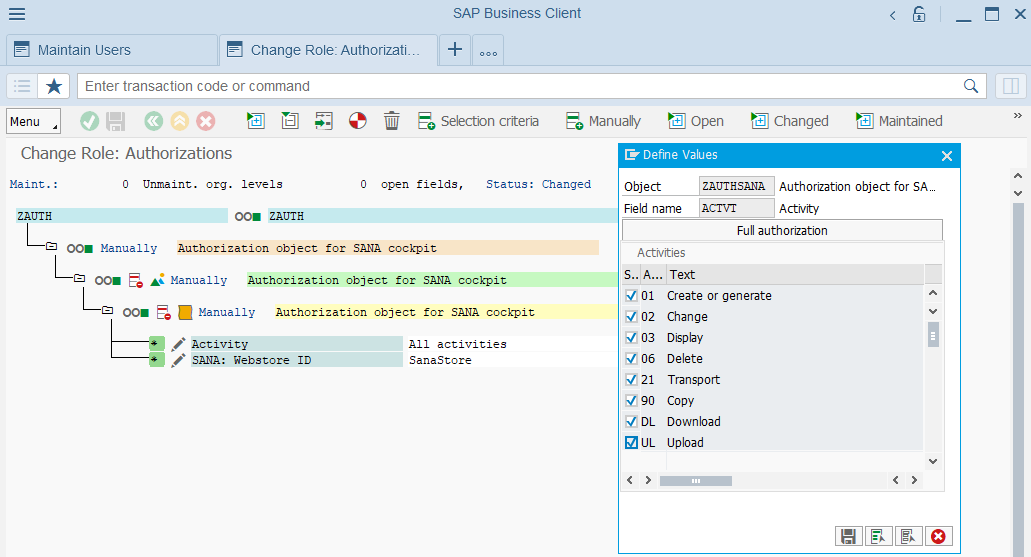Click the Status: Changed link
The image size is (1031, 557).
538,185
